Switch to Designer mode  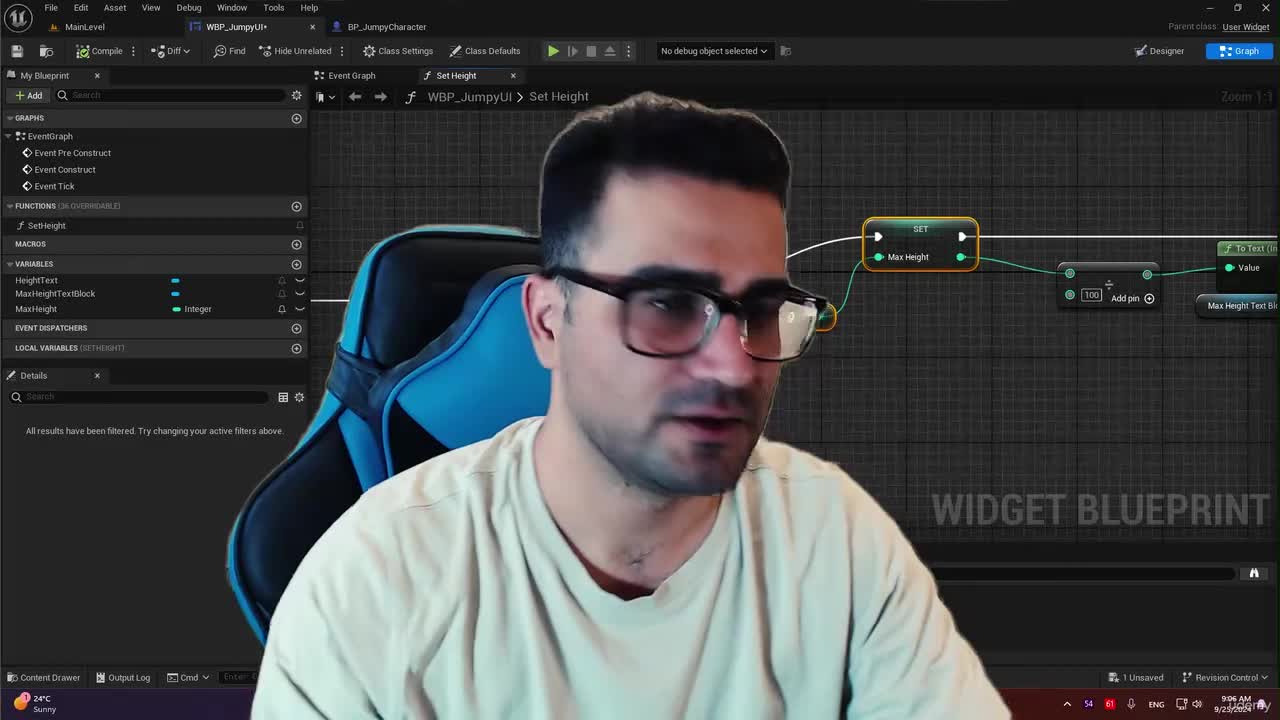(x=1159, y=51)
